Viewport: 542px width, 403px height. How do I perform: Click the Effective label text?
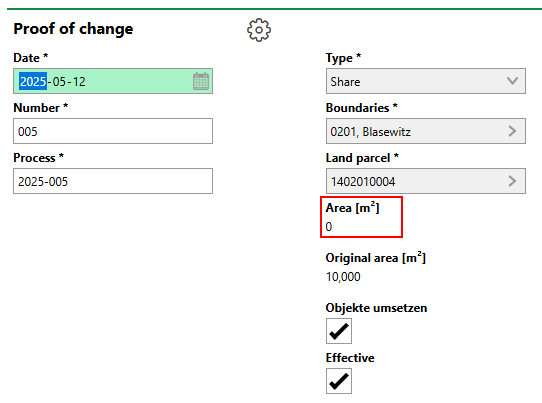tap(350, 358)
